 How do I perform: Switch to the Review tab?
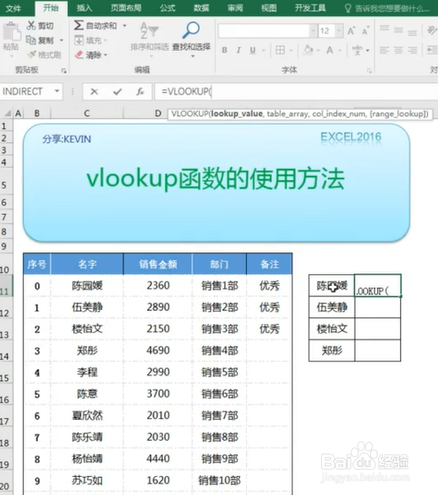[x=235, y=8]
